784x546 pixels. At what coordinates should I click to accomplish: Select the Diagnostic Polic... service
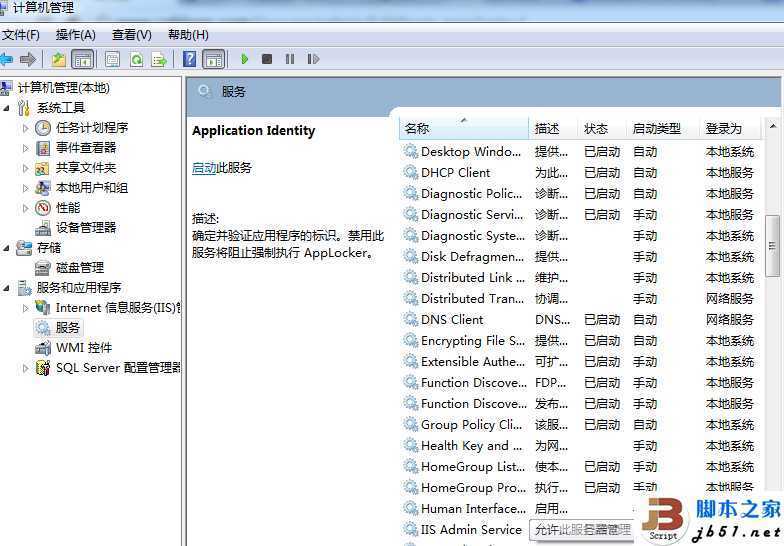(x=579, y=194)
